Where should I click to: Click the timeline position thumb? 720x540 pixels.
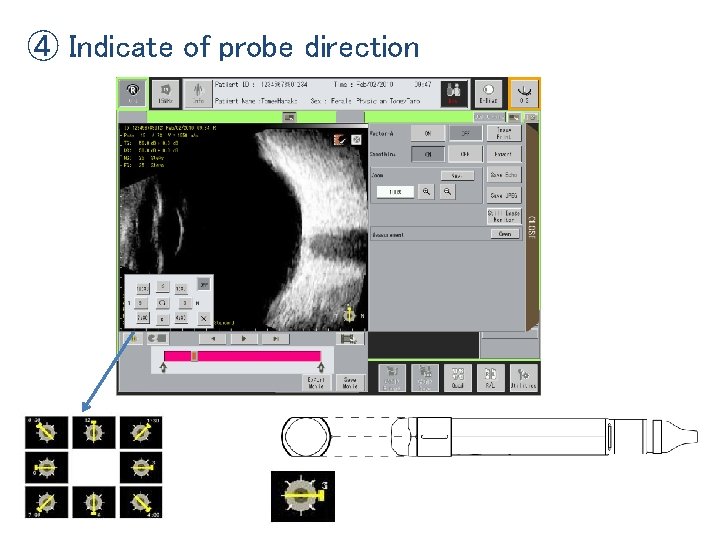(x=195, y=356)
